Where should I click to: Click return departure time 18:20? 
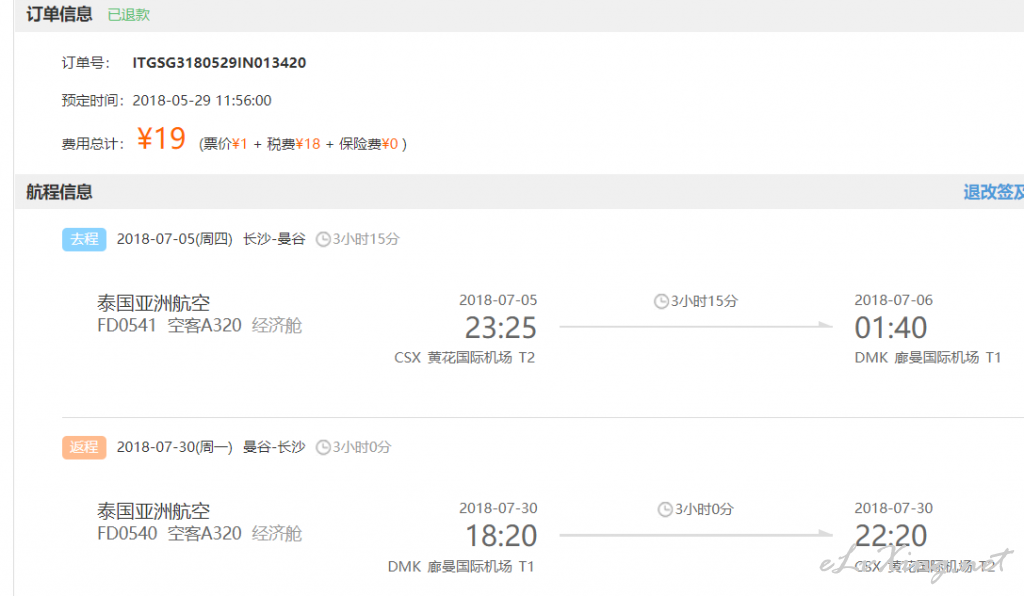[501, 536]
